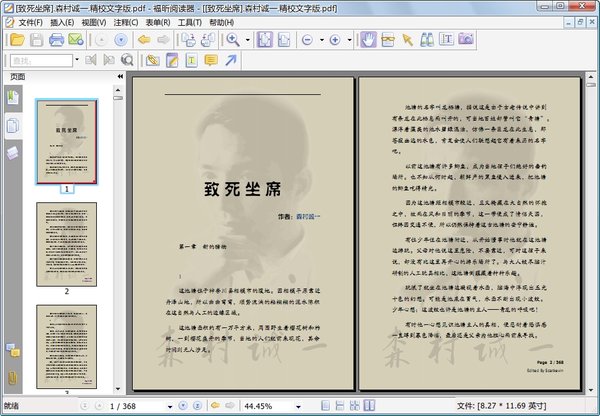The width and height of the screenshot is (600, 416).
Task: Click the zoom in plus button
Action: coord(335,40)
